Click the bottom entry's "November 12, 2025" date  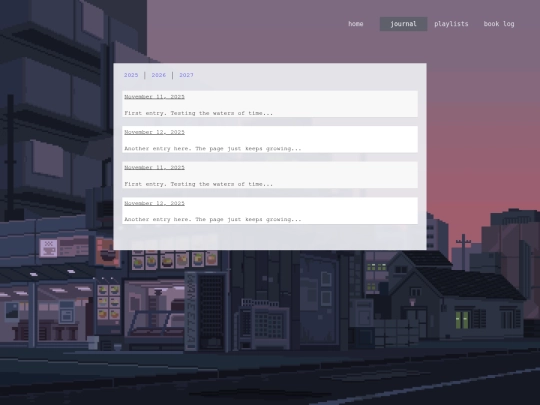(x=154, y=203)
